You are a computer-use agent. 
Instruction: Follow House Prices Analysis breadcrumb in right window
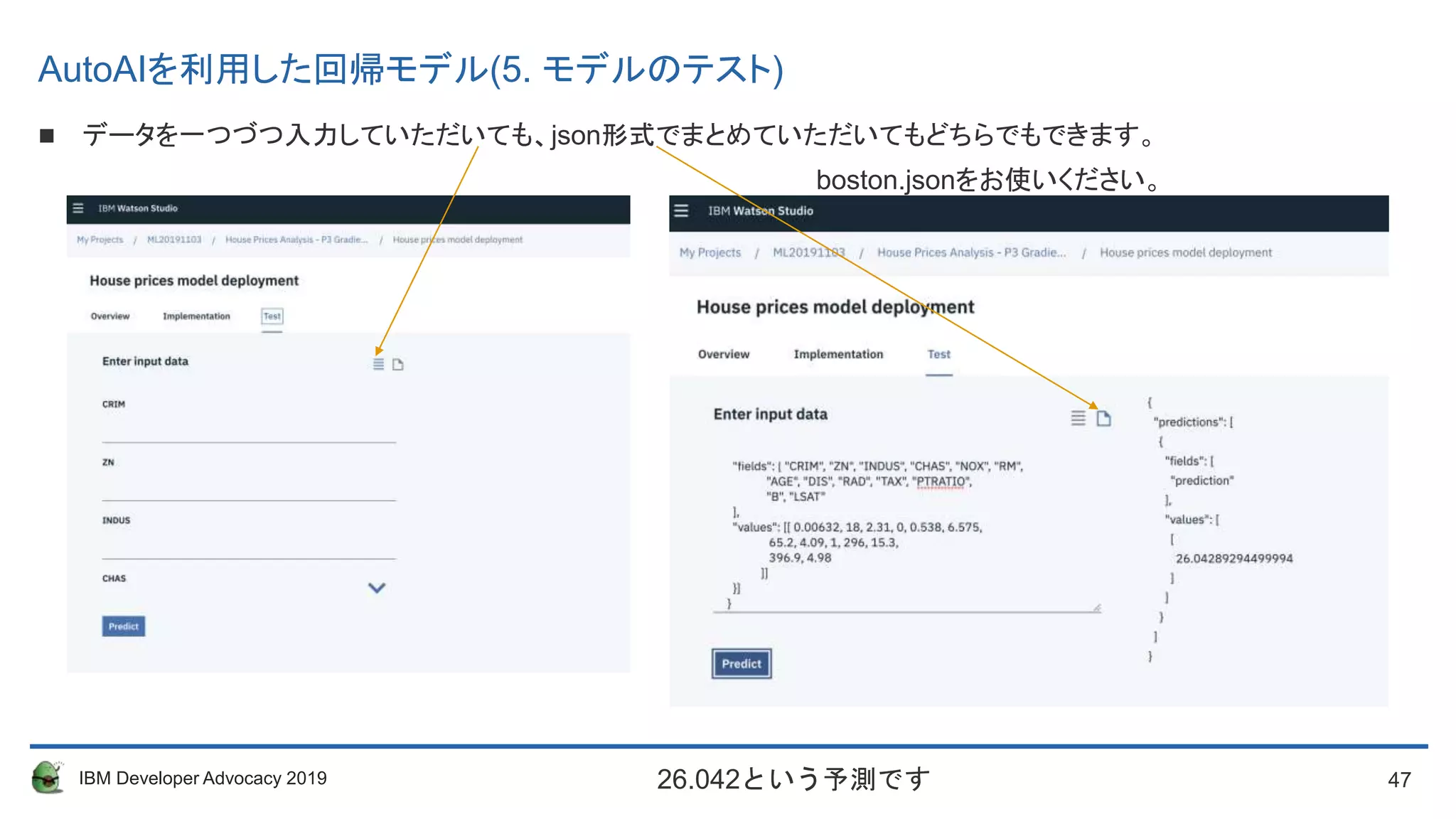pyautogui.click(x=971, y=252)
